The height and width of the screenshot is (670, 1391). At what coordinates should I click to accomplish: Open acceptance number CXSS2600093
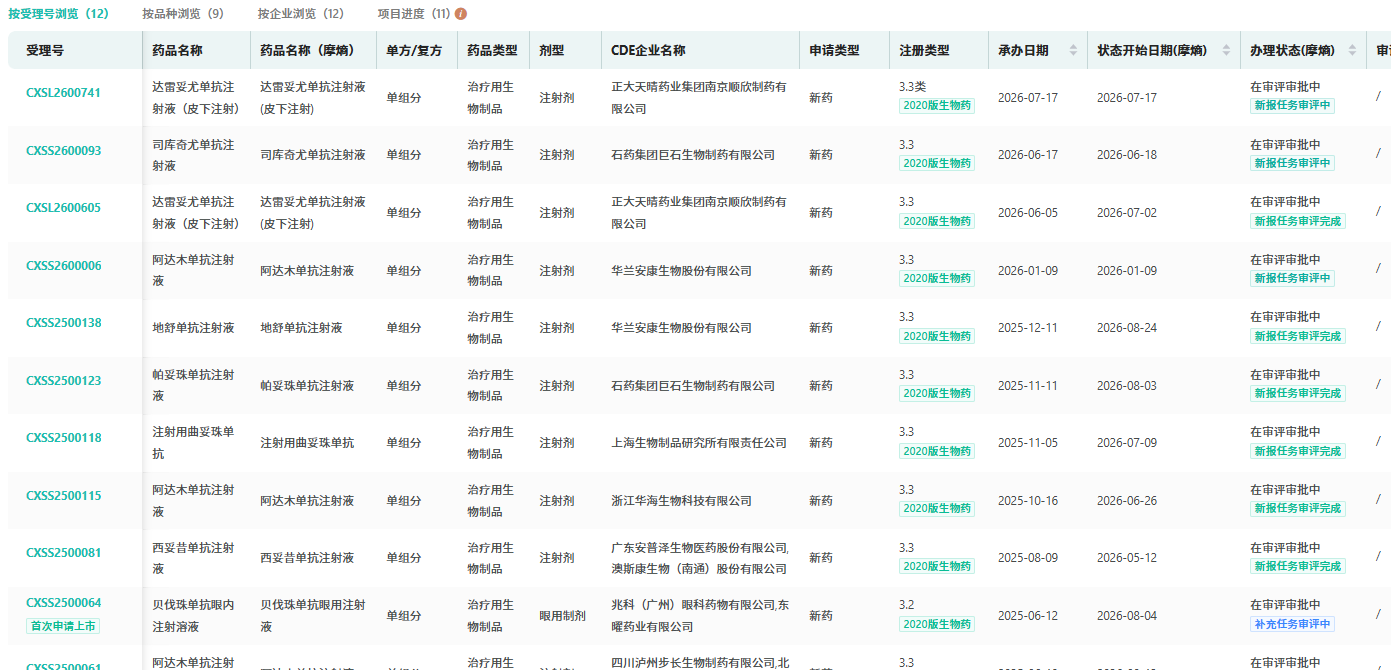point(64,151)
